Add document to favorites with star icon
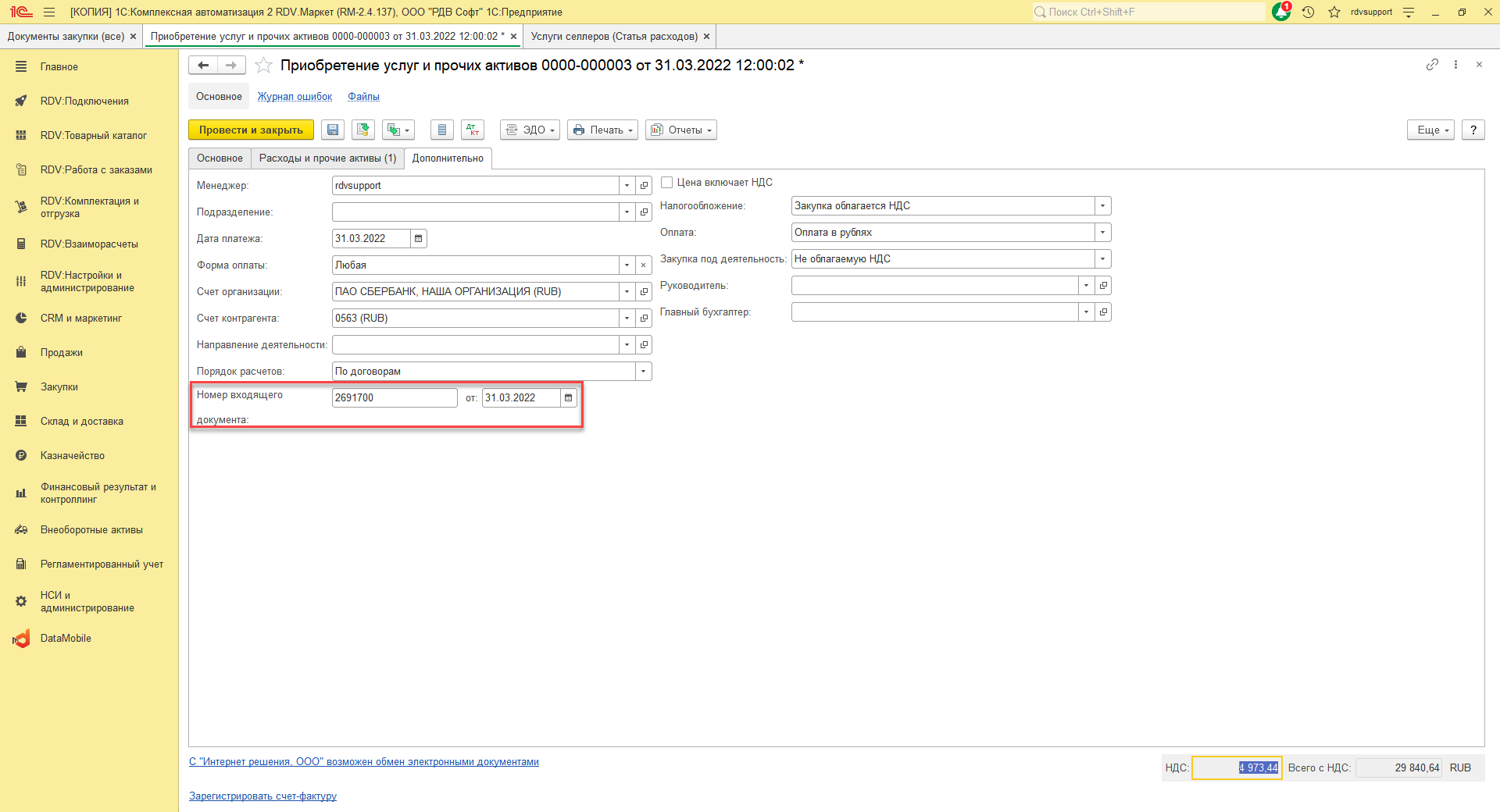Screen dimensions: 1500x812 click(x=264, y=66)
